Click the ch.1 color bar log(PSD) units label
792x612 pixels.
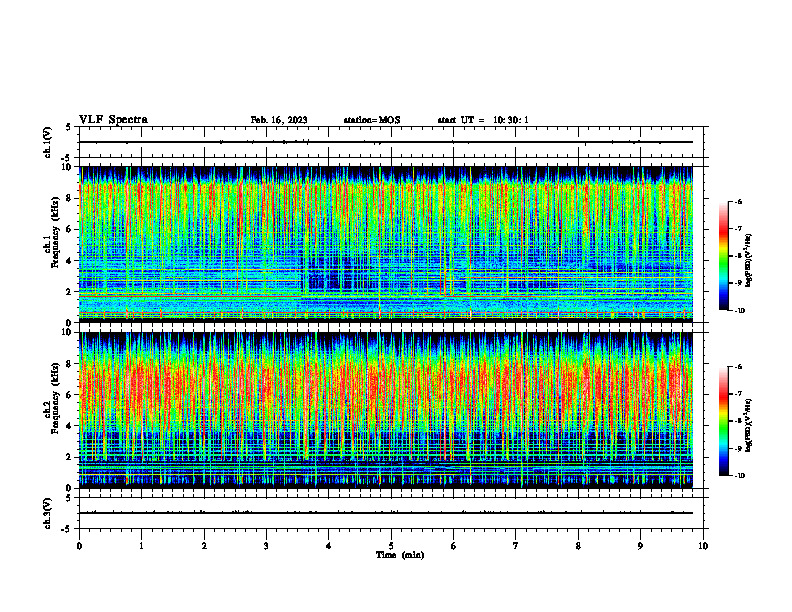coord(749,261)
